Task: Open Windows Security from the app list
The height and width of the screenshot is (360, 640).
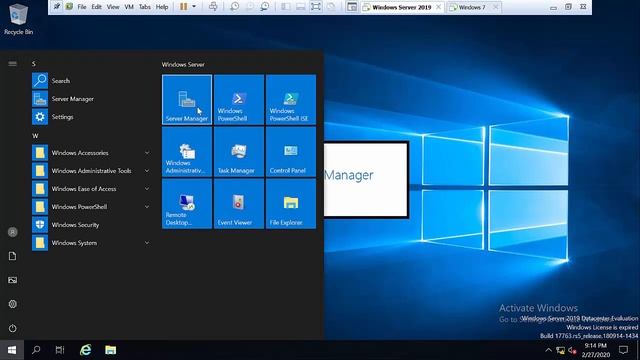Action: pyautogui.click(x=91, y=224)
